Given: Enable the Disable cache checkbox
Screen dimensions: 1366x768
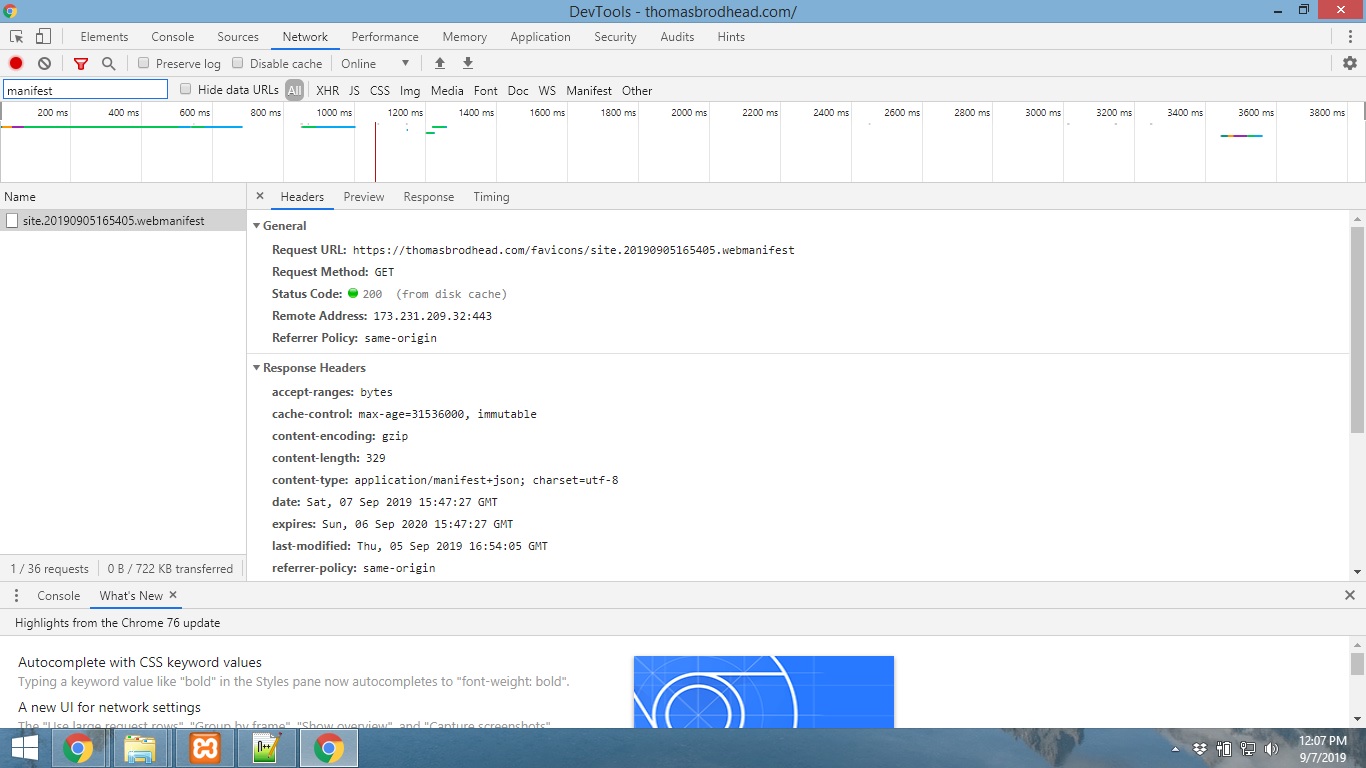Looking at the screenshot, I should [238, 62].
